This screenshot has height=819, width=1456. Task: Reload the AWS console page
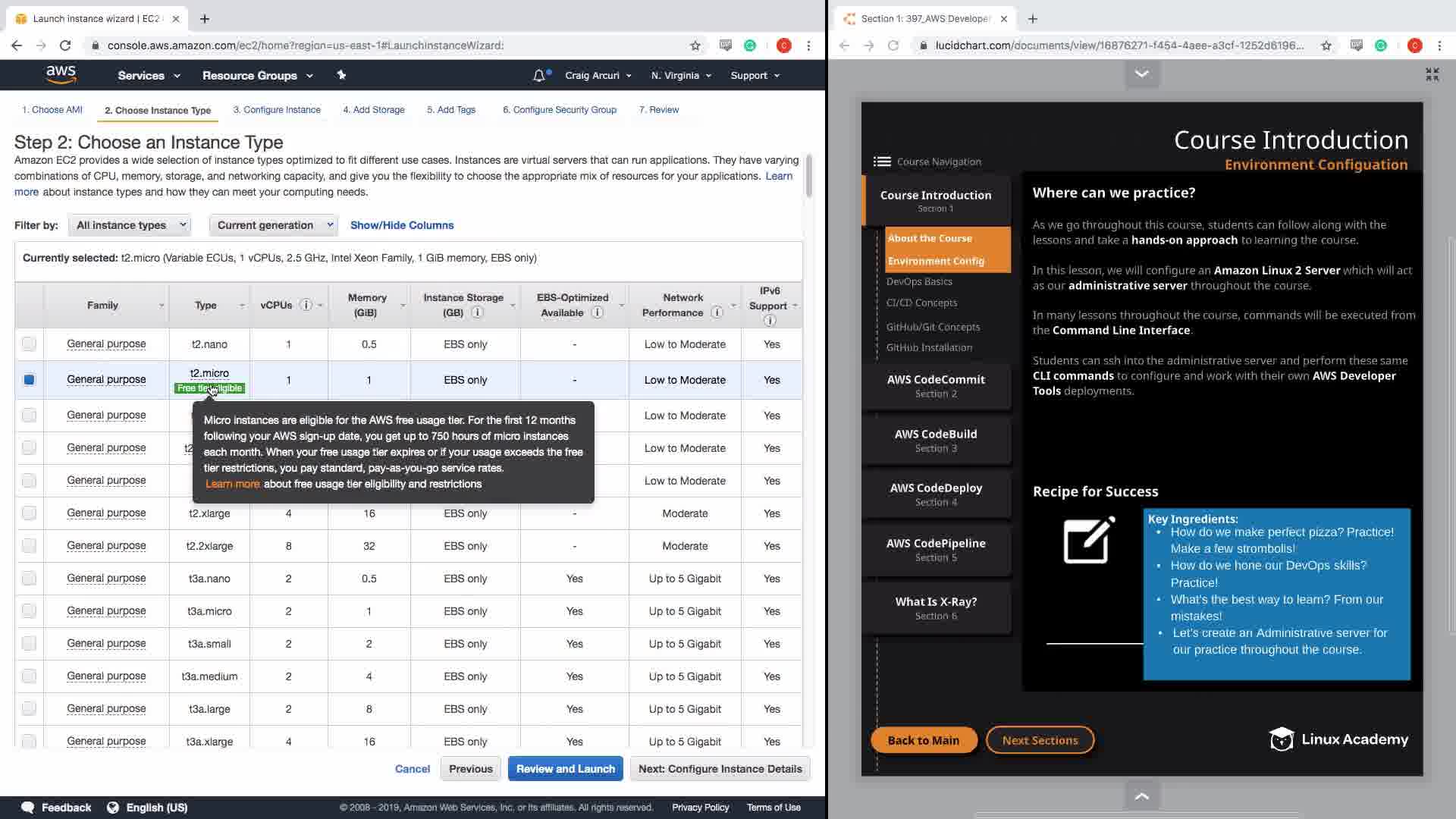click(x=65, y=45)
